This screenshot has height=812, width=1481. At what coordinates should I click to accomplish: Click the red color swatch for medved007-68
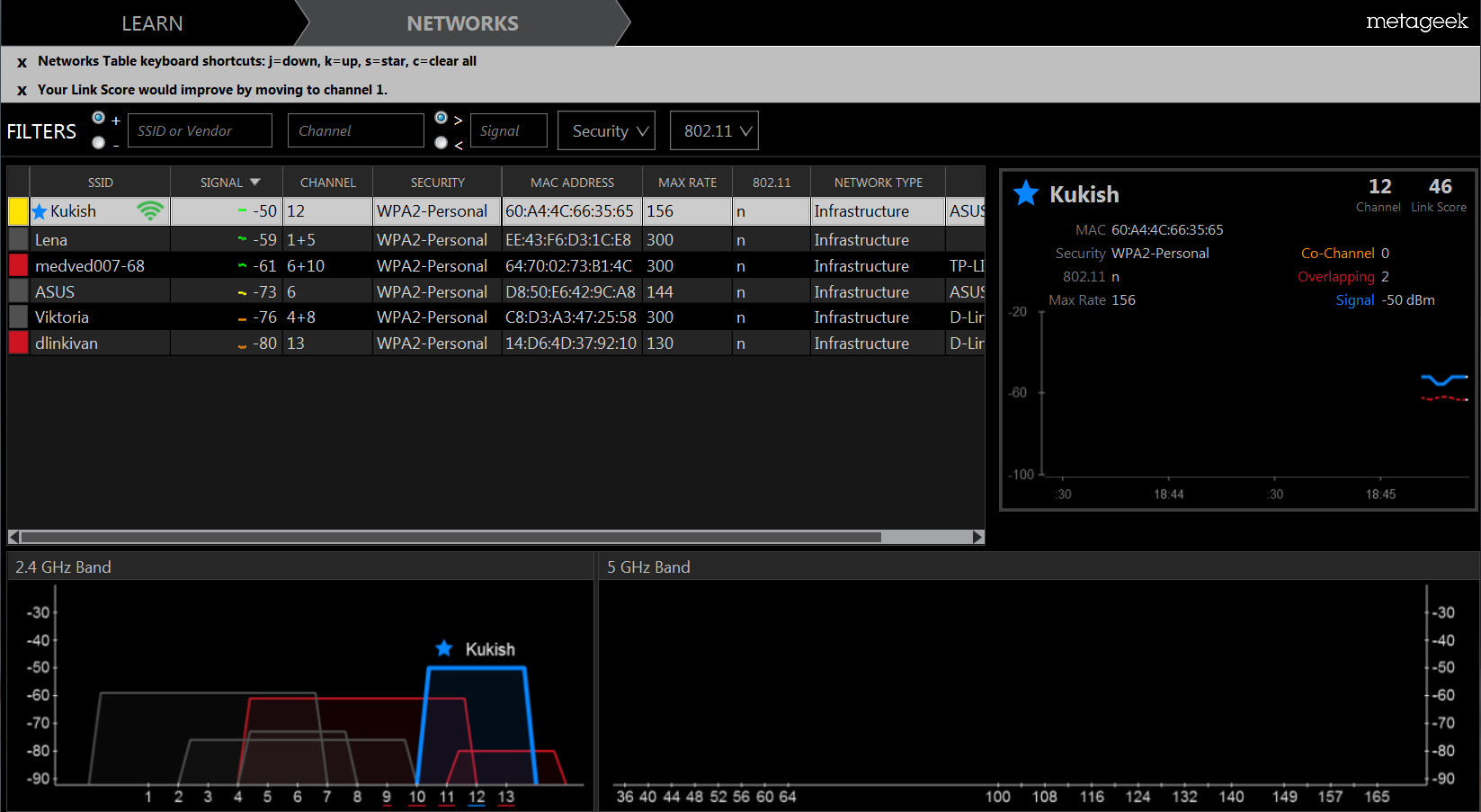click(x=18, y=265)
